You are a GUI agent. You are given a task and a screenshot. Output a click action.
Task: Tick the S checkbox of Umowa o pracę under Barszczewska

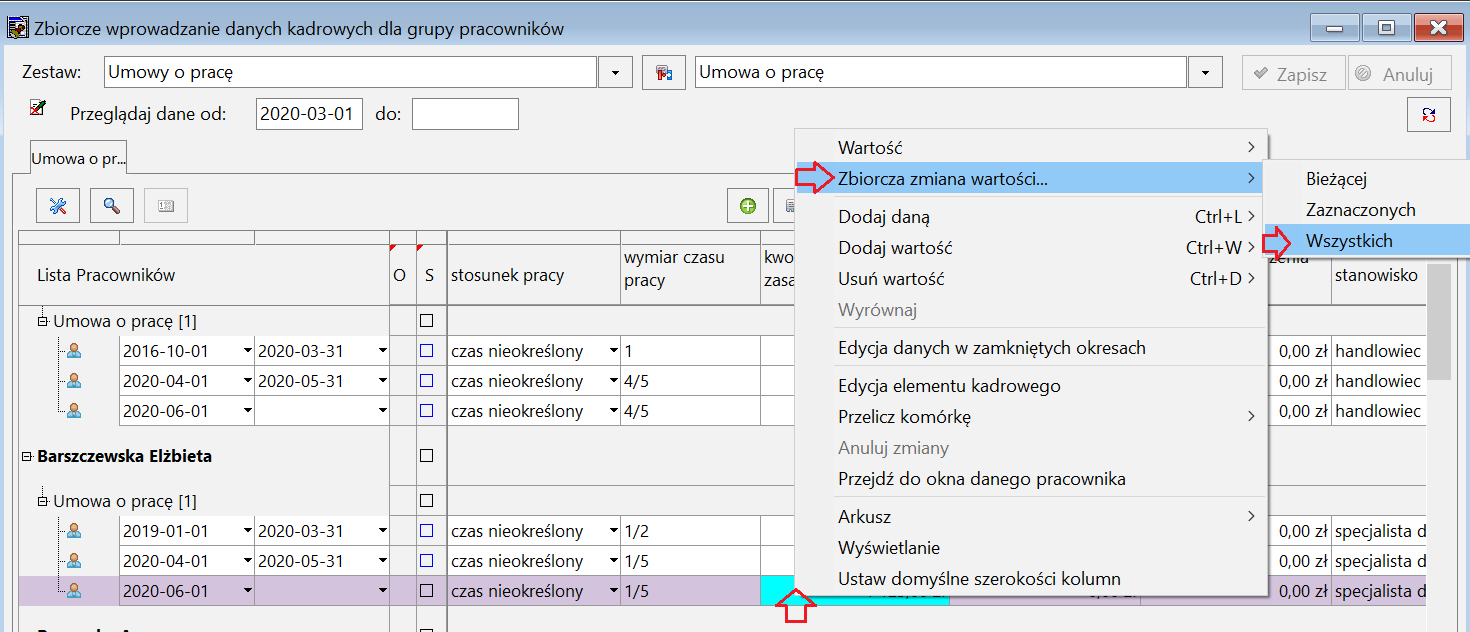[x=427, y=501]
